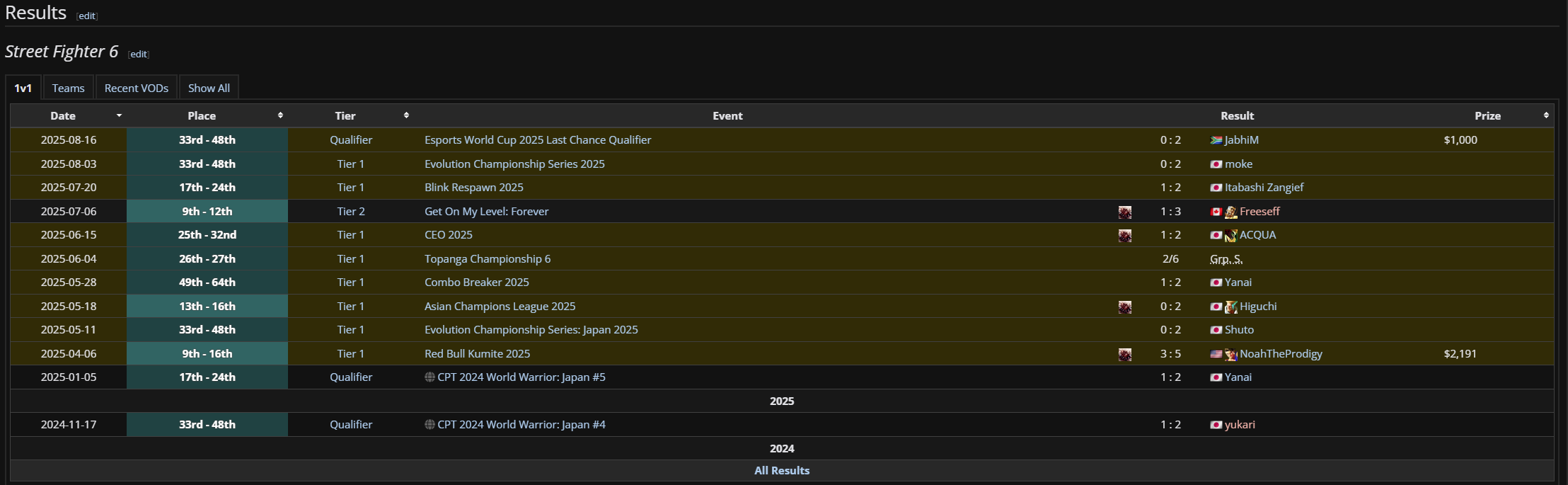Viewport: 1568px width, 485px height.
Task: Open Asian Champions League 2025 link
Action: pyautogui.click(x=500, y=307)
